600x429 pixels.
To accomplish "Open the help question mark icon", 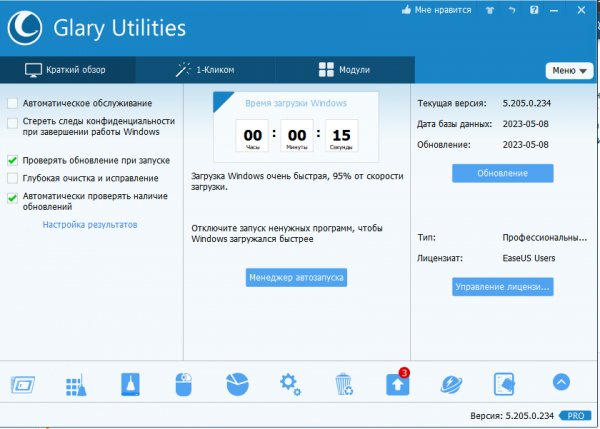I will (x=534, y=10).
